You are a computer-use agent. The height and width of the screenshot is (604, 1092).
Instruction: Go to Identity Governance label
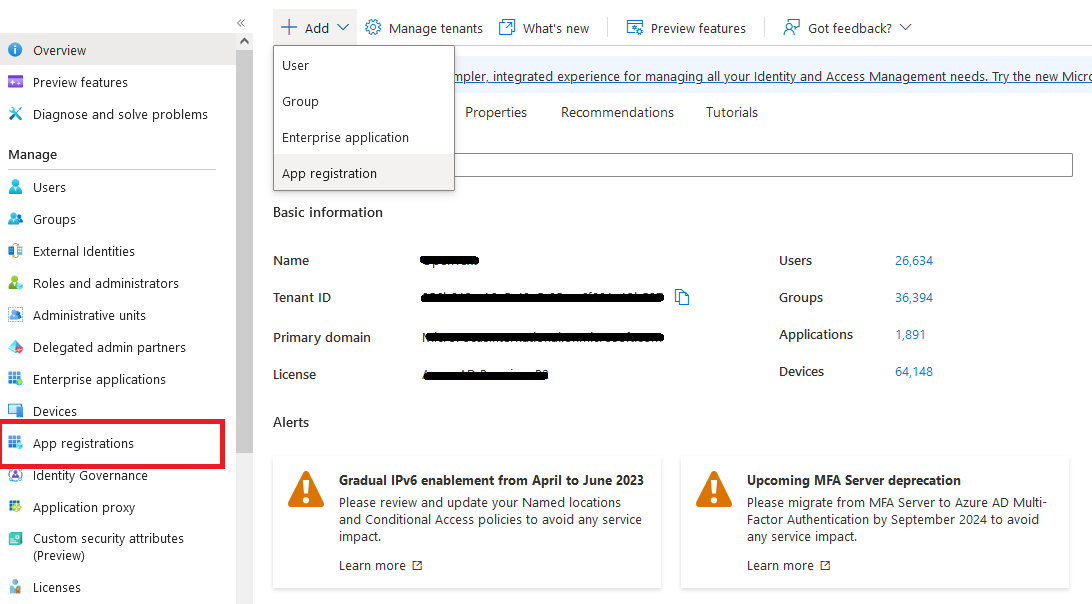(x=91, y=476)
